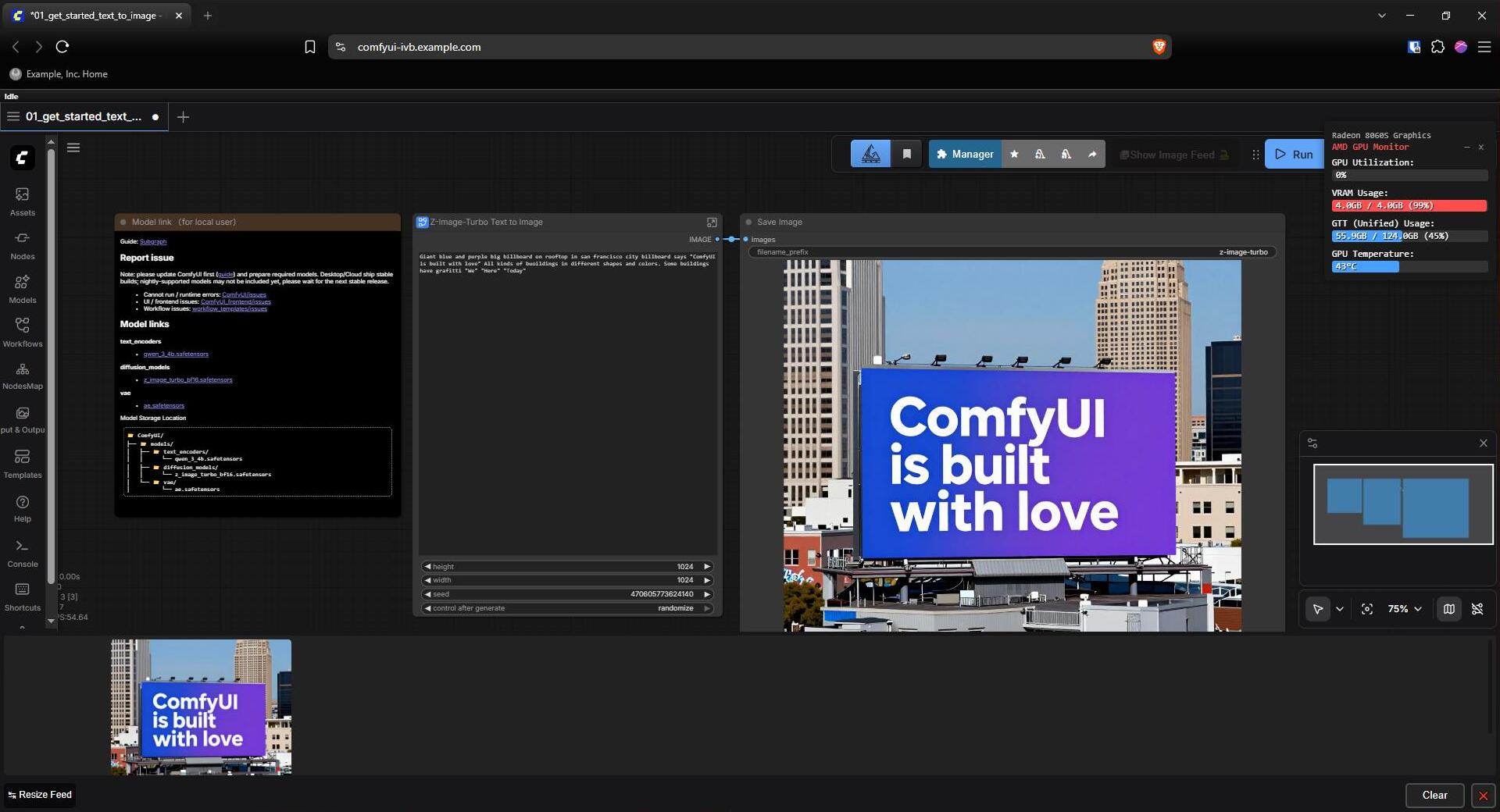Open the Nodes library panel
This screenshot has width=1500, height=812.
22,244
